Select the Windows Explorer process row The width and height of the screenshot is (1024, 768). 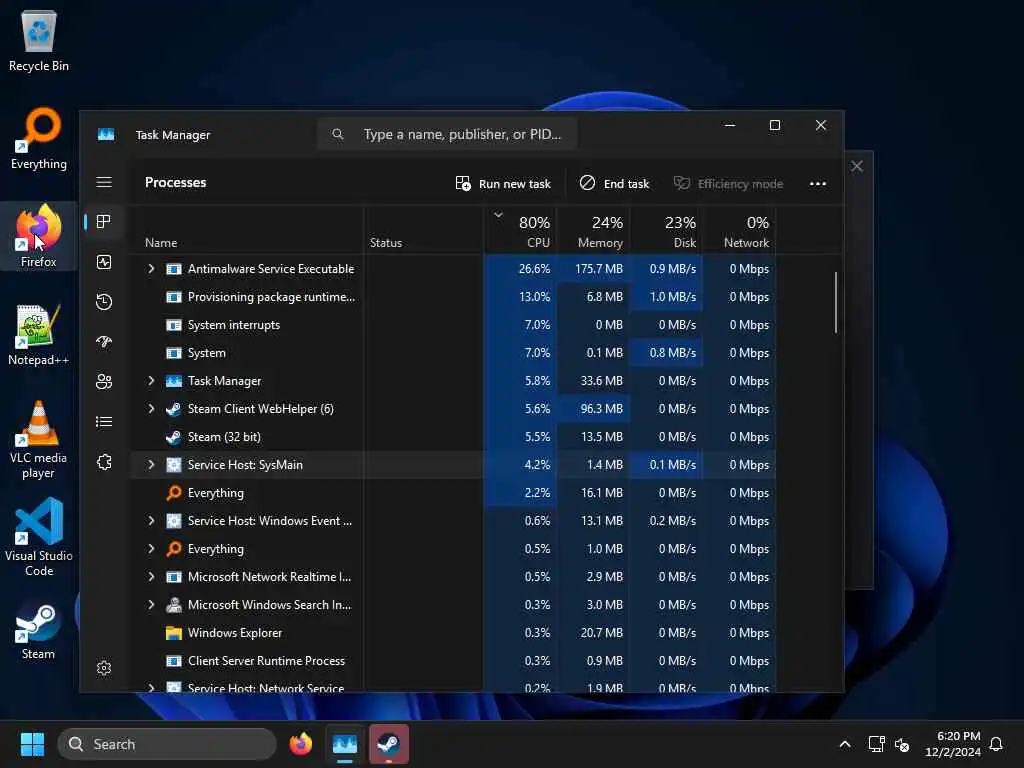click(453, 633)
